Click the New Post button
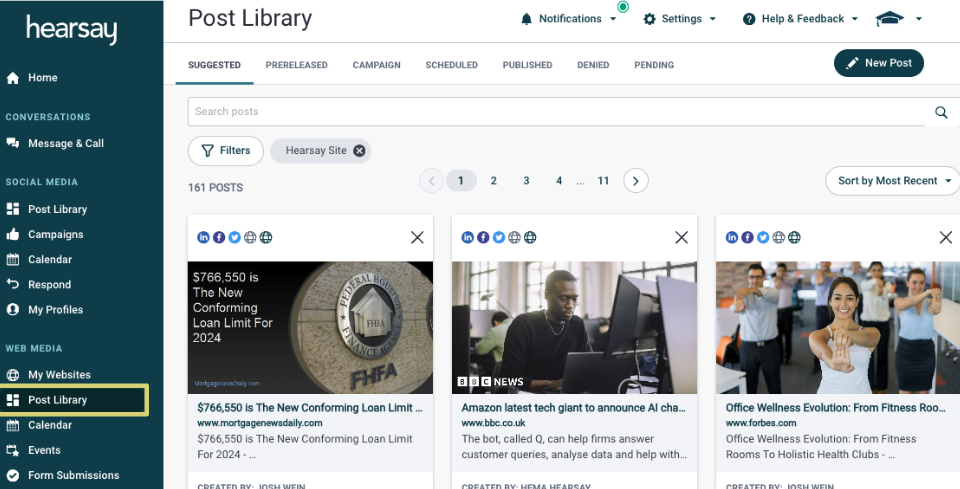Image resolution: width=960 pixels, height=489 pixels. pyautogui.click(x=879, y=63)
